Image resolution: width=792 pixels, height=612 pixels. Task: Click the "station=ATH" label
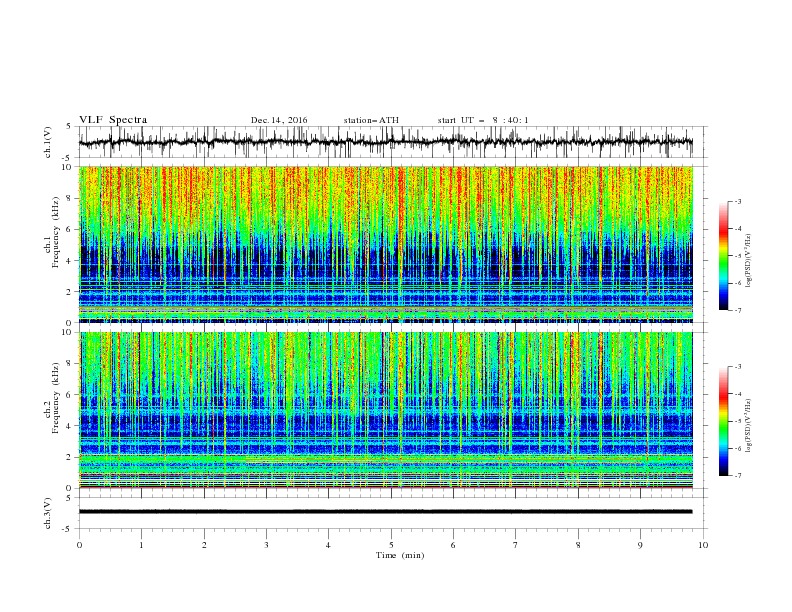tap(371, 120)
